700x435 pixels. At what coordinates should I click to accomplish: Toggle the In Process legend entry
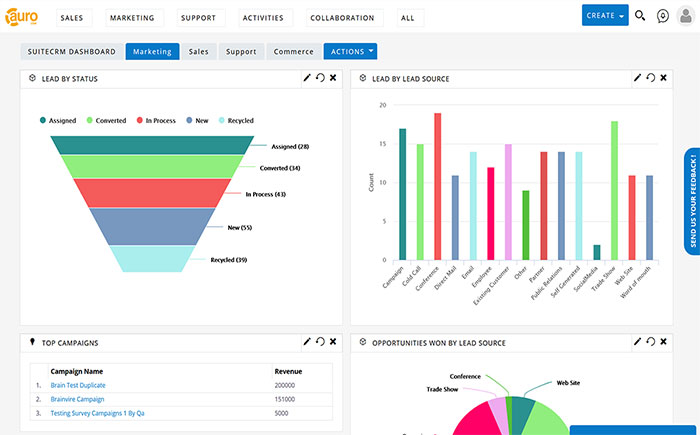pos(156,121)
